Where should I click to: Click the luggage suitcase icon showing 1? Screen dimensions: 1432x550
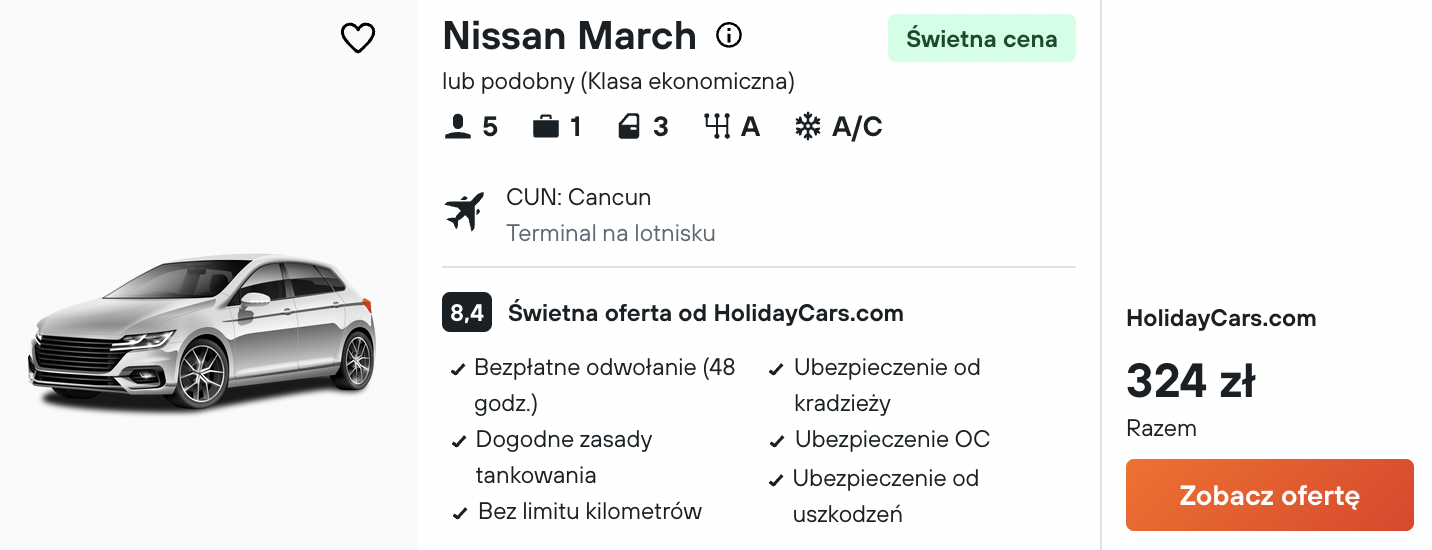pos(545,127)
